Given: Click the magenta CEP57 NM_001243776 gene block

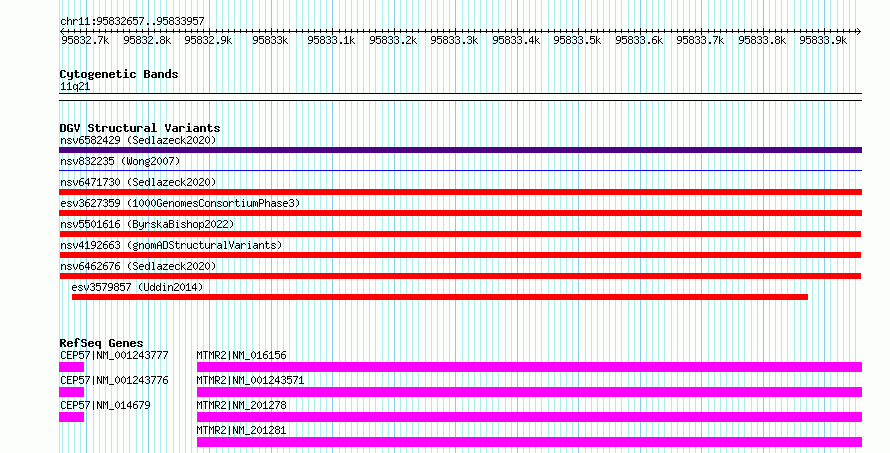Looking at the screenshot, I should coord(72,392).
